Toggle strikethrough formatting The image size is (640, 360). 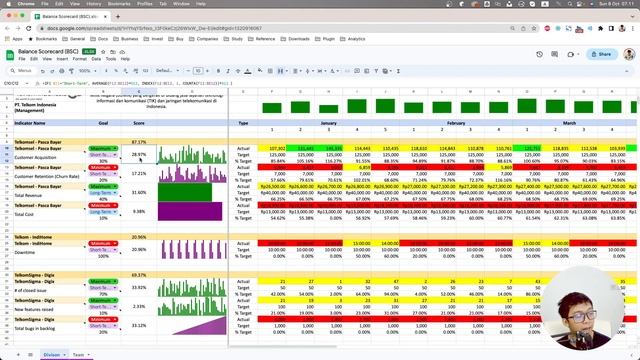(238, 71)
